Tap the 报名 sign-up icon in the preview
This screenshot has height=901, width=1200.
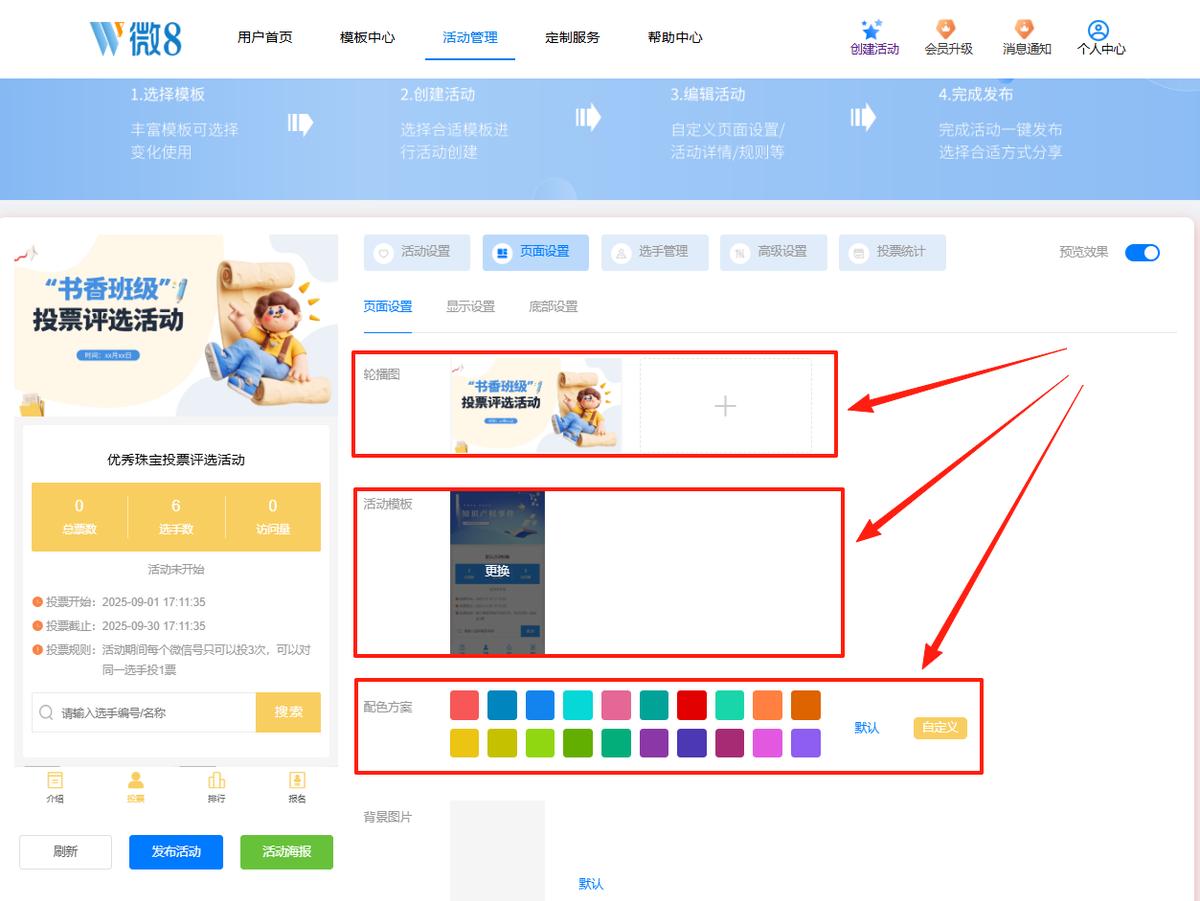297,780
